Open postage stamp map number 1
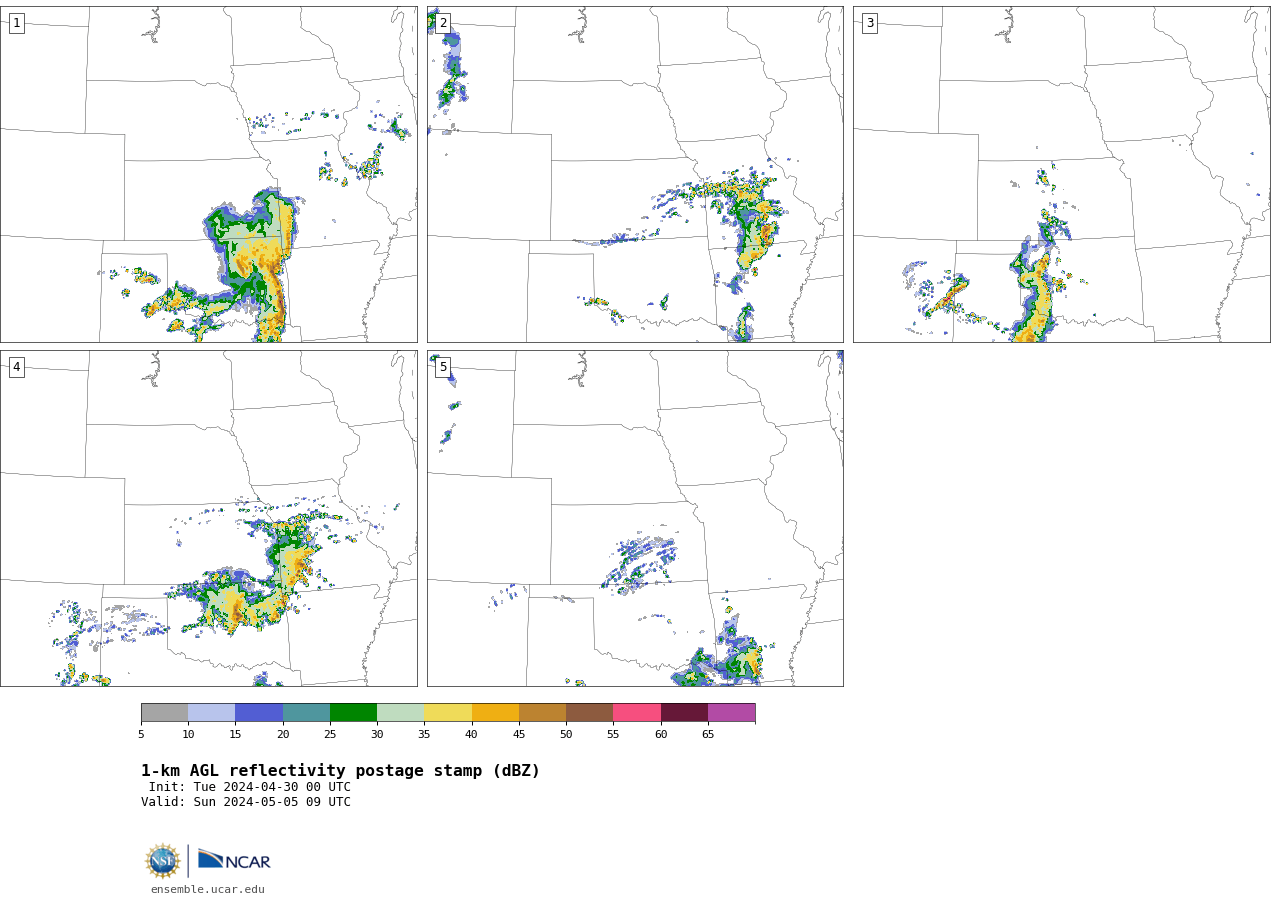 [209, 174]
